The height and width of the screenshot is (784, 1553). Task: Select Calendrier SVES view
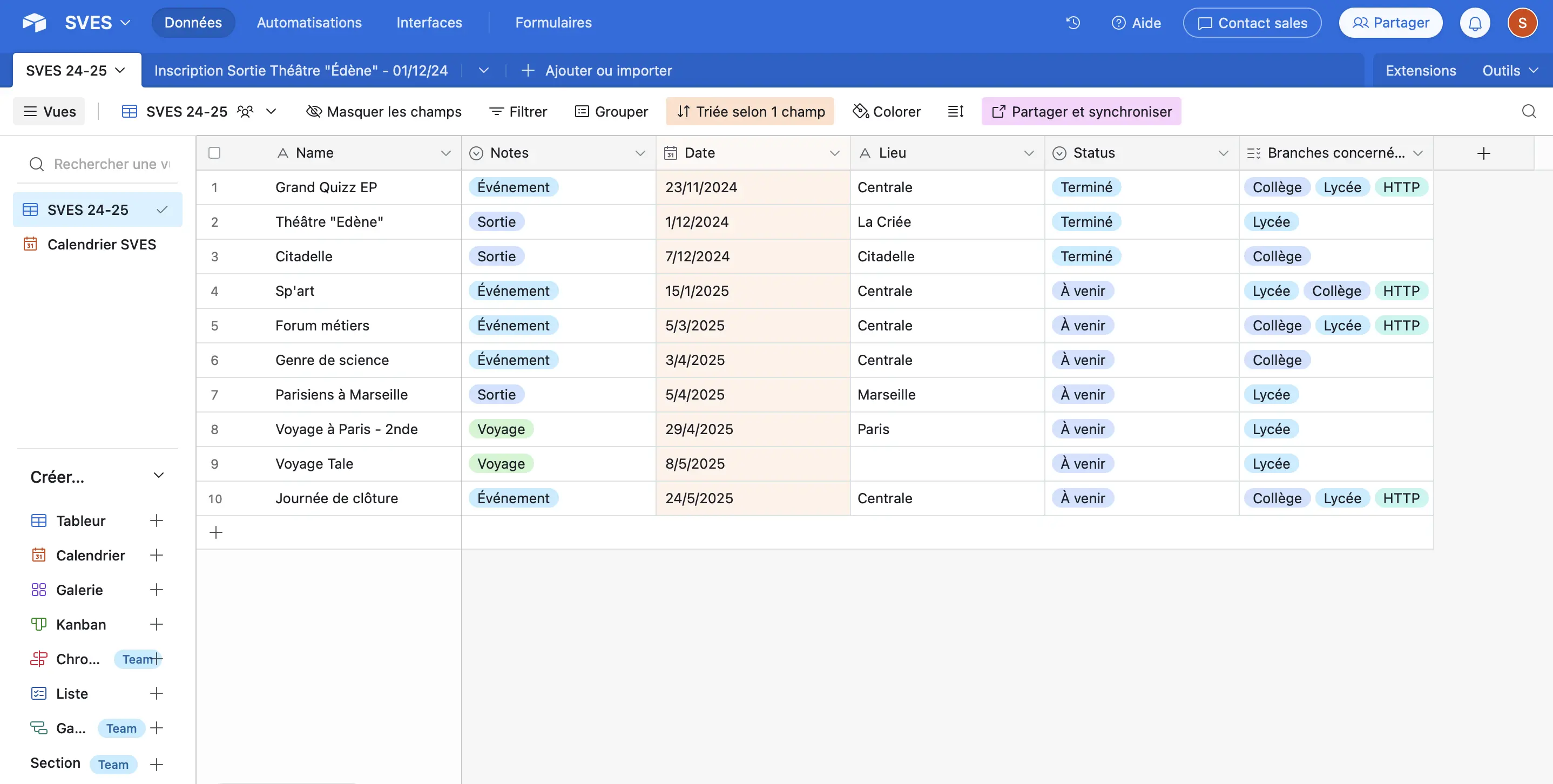tap(98, 244)
